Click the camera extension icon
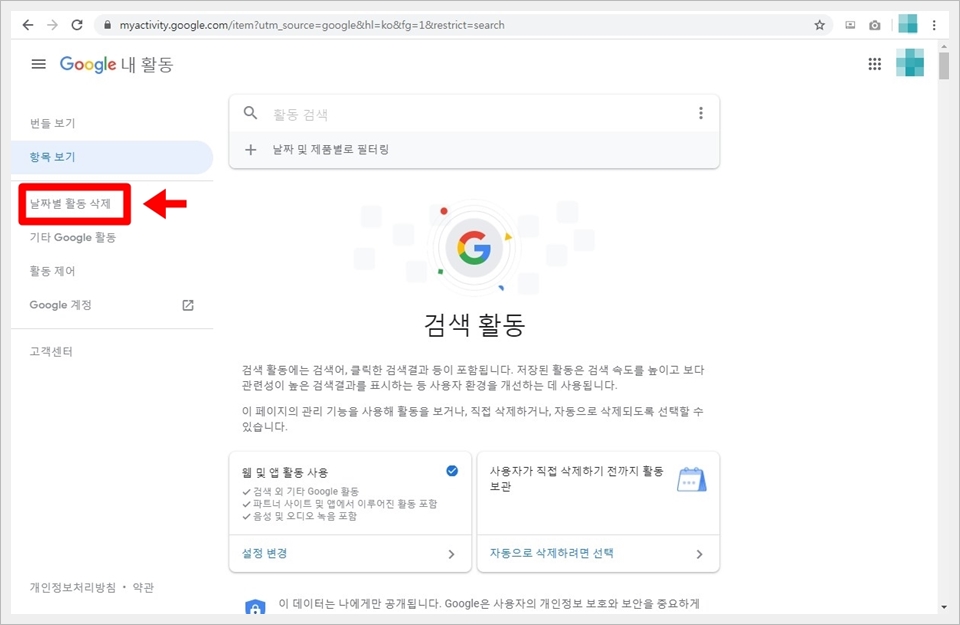Screen dimensions: 960x625 pos(875,25)
